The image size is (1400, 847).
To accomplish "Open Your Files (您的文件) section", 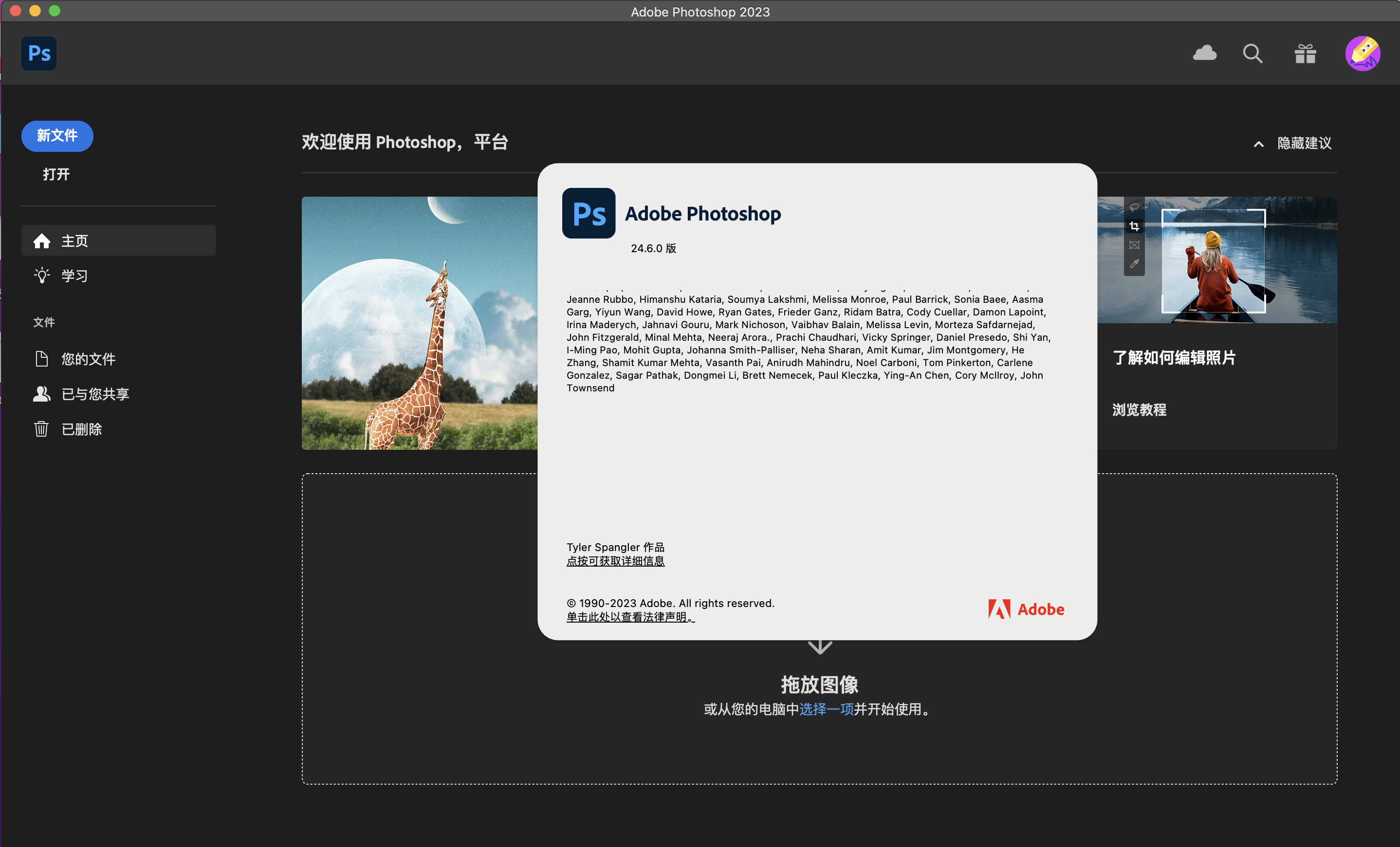I will 88,359.
